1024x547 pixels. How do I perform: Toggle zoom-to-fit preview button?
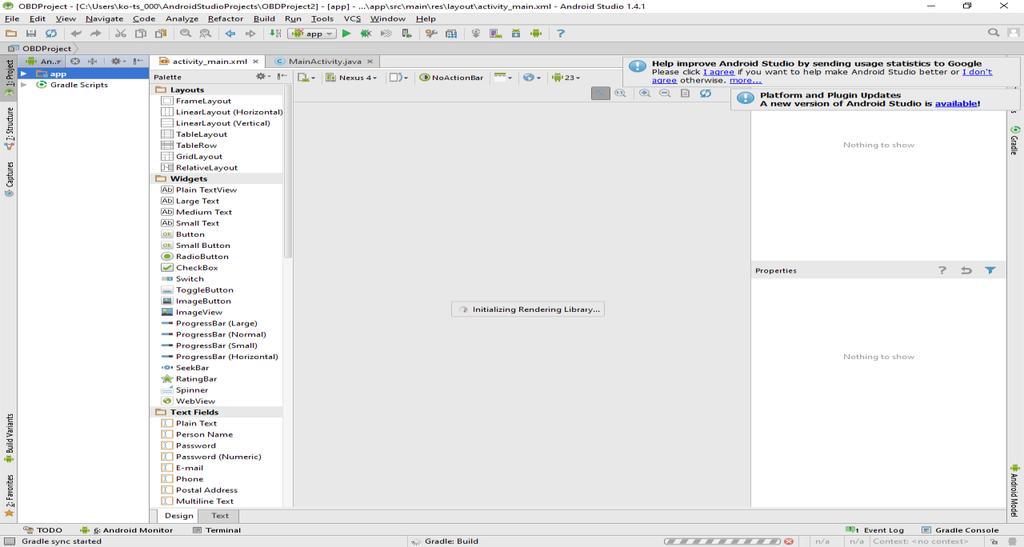point(600,93)
